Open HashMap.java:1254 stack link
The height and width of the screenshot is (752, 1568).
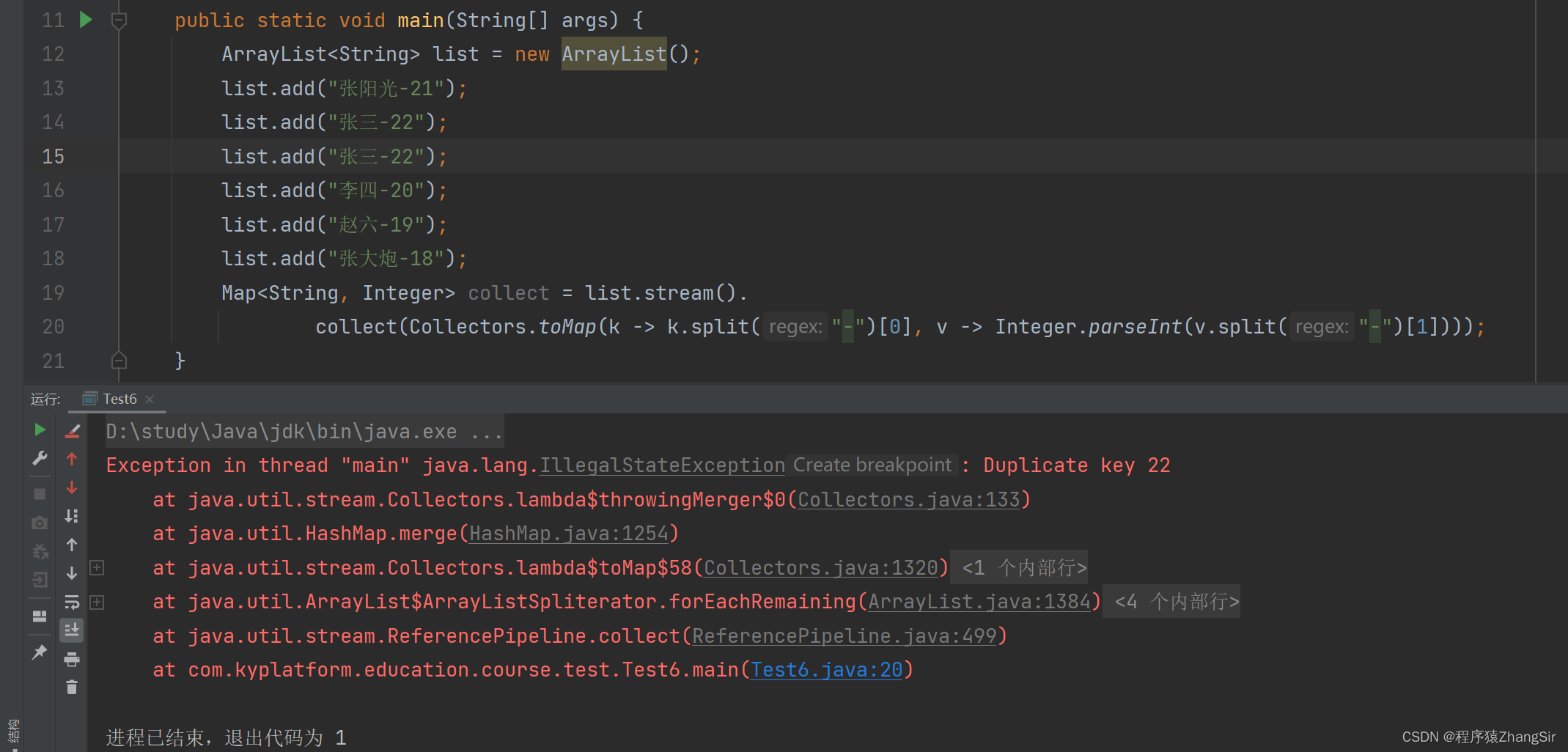569,533
